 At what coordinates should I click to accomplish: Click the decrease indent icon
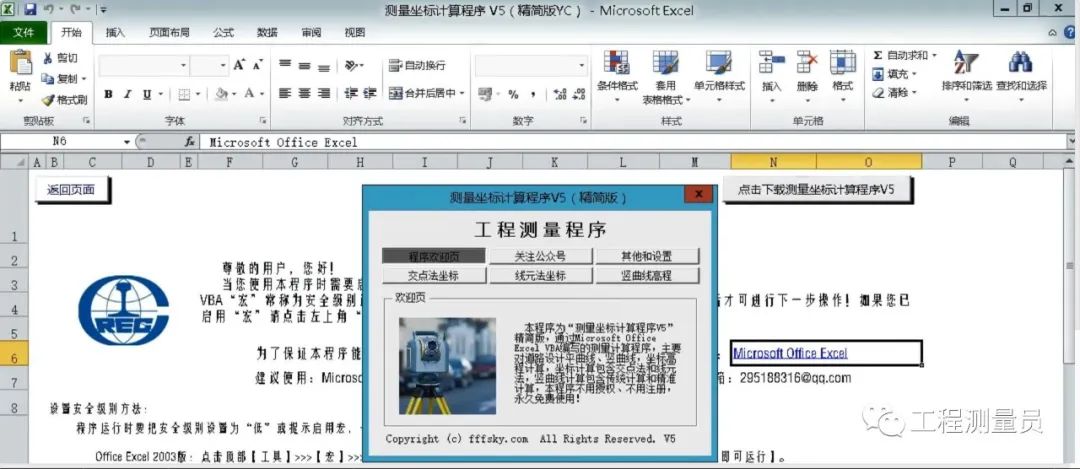tap(351, 93)
